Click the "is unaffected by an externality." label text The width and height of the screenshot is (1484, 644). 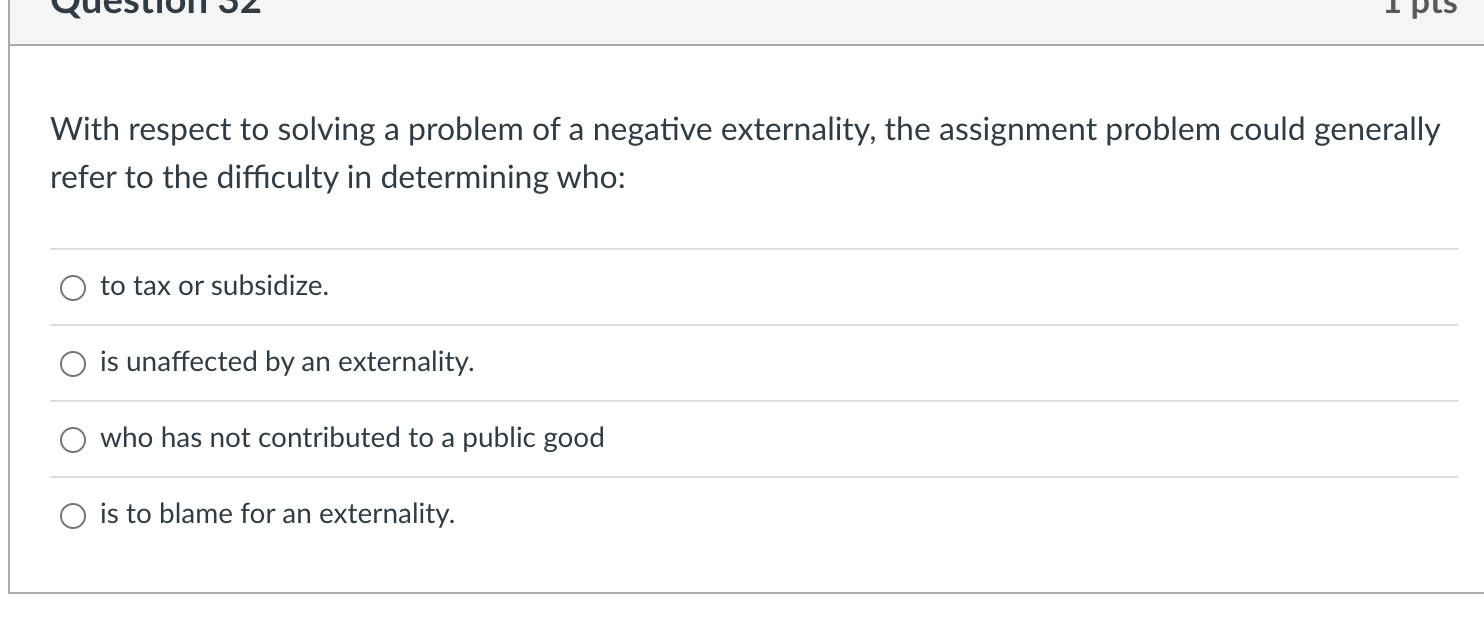(287, 362)
